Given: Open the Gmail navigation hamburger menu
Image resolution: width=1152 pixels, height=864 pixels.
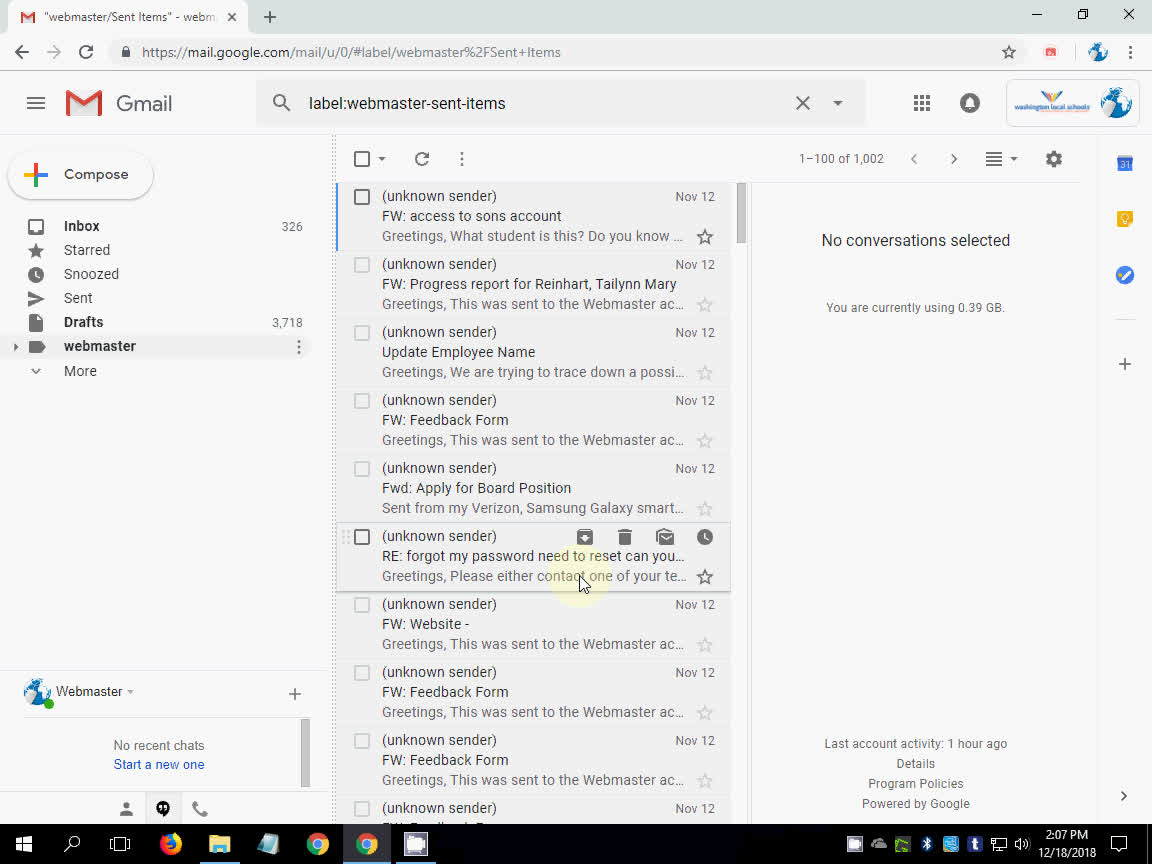Looking at the screenshot, I should point(36,103).
